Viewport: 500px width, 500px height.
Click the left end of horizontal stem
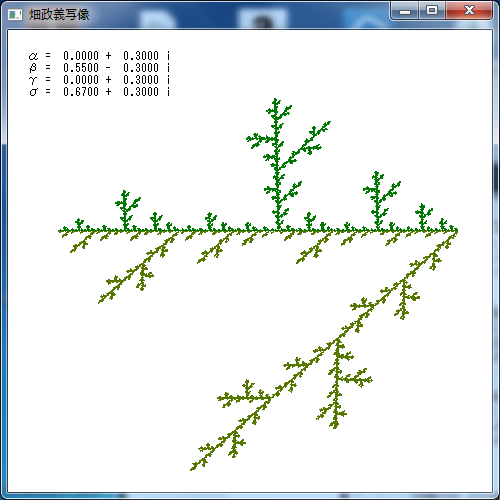tap(60, 230)
